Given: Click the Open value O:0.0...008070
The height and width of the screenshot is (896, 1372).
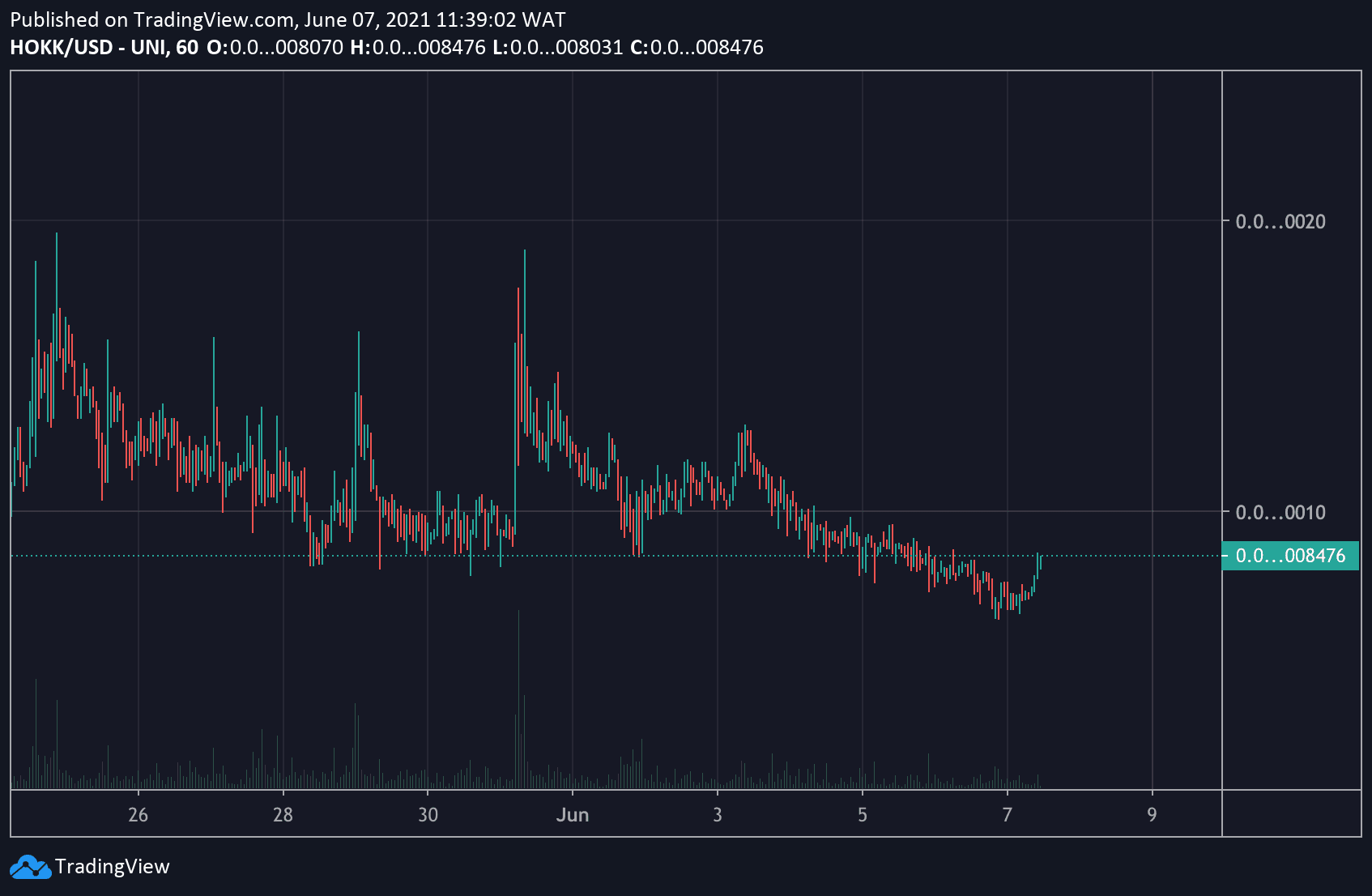Looking at the screenshot, I should (x=275, y=48).
